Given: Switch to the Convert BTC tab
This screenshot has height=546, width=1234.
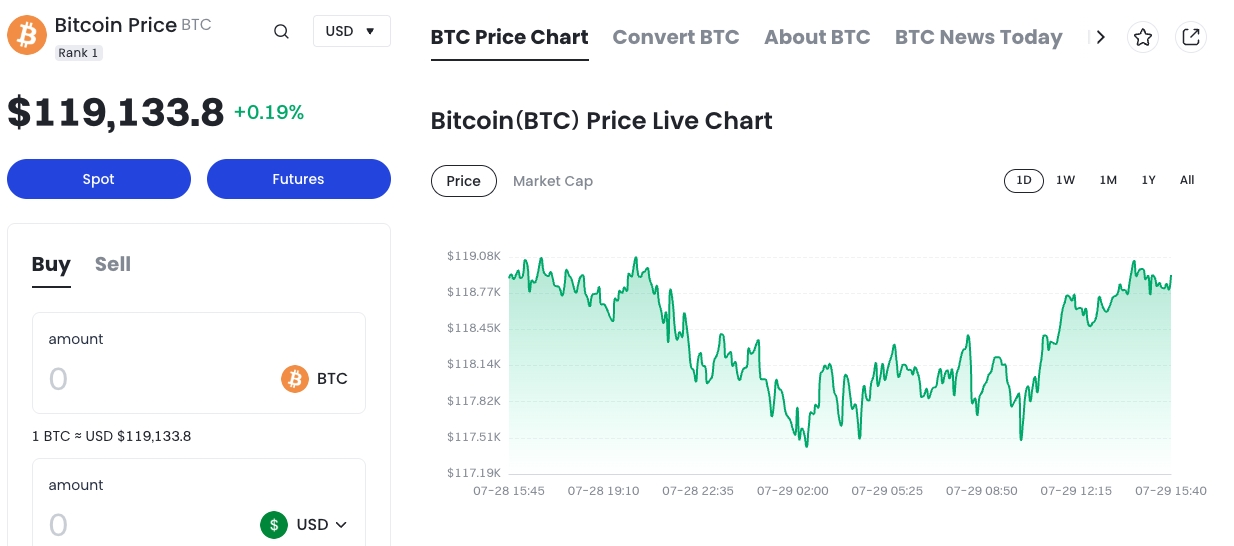Looking at the screenshot, I should pyautogui.click(x=675, y=37).
